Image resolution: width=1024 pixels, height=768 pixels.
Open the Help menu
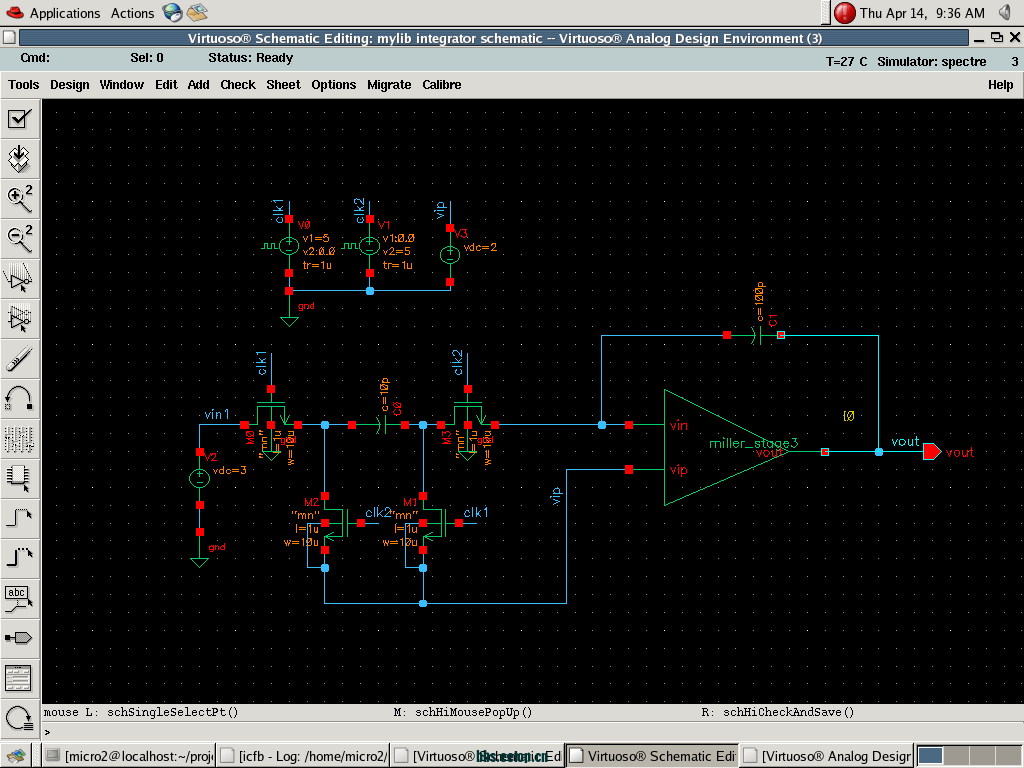pos(1000,85)
